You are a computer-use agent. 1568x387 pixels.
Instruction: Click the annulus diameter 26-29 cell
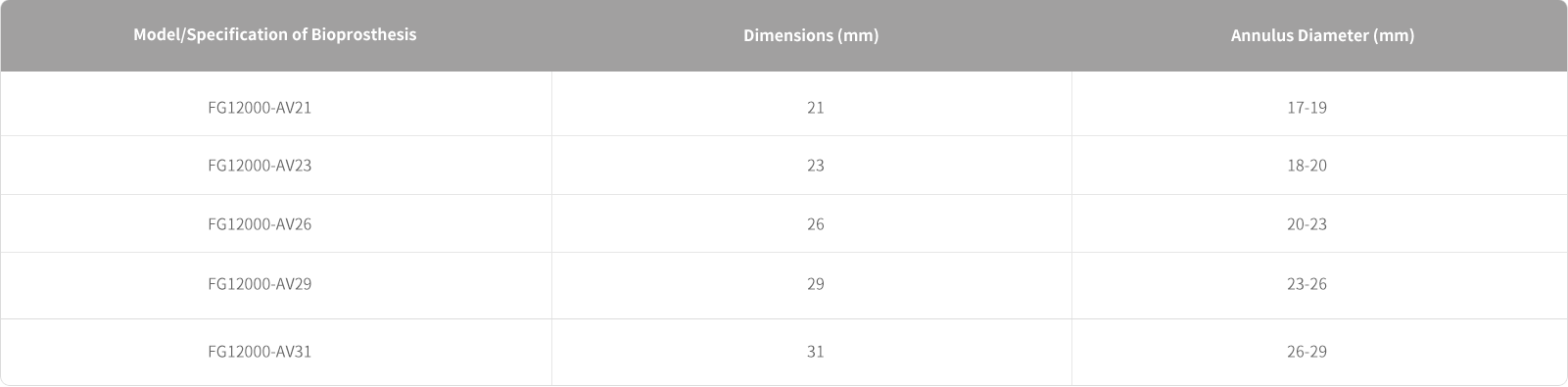[x=1307, y=352]
